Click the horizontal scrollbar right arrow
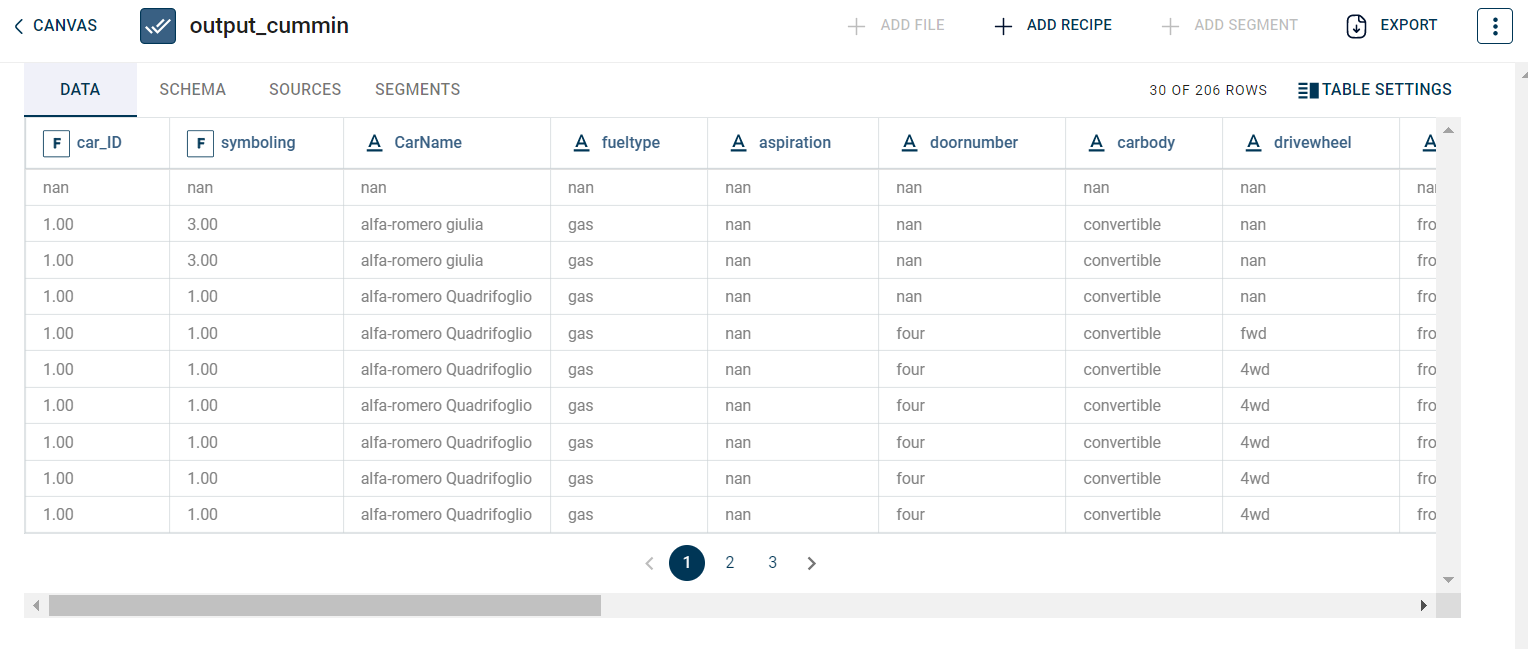The height and width of the screenshot is (649, 1528). point(1423,606)
